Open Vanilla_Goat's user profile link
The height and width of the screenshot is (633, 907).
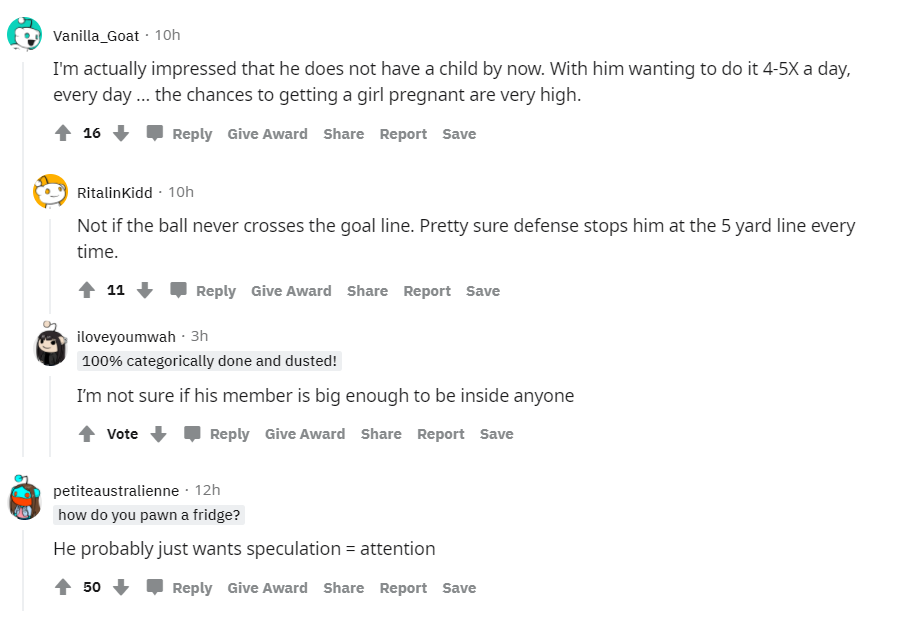pyautogui.click(x=96, y=35)
